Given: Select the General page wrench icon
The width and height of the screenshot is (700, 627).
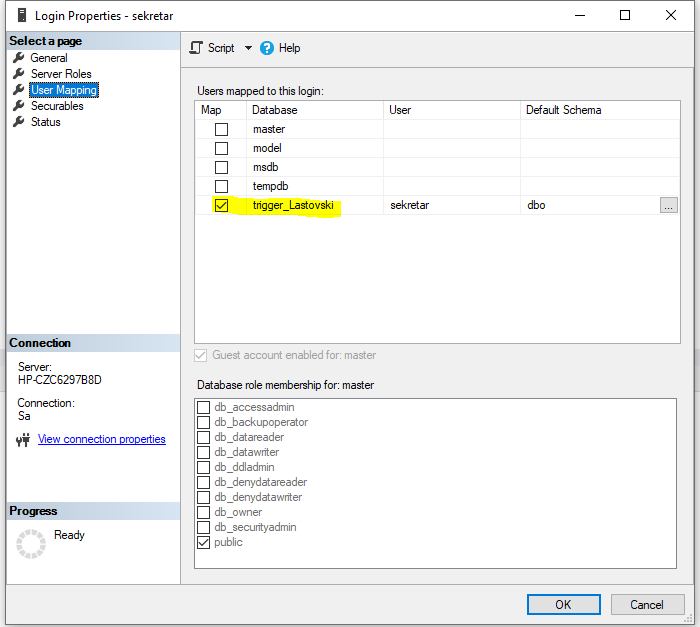Looking at the screenshot, I should point(18,58).
